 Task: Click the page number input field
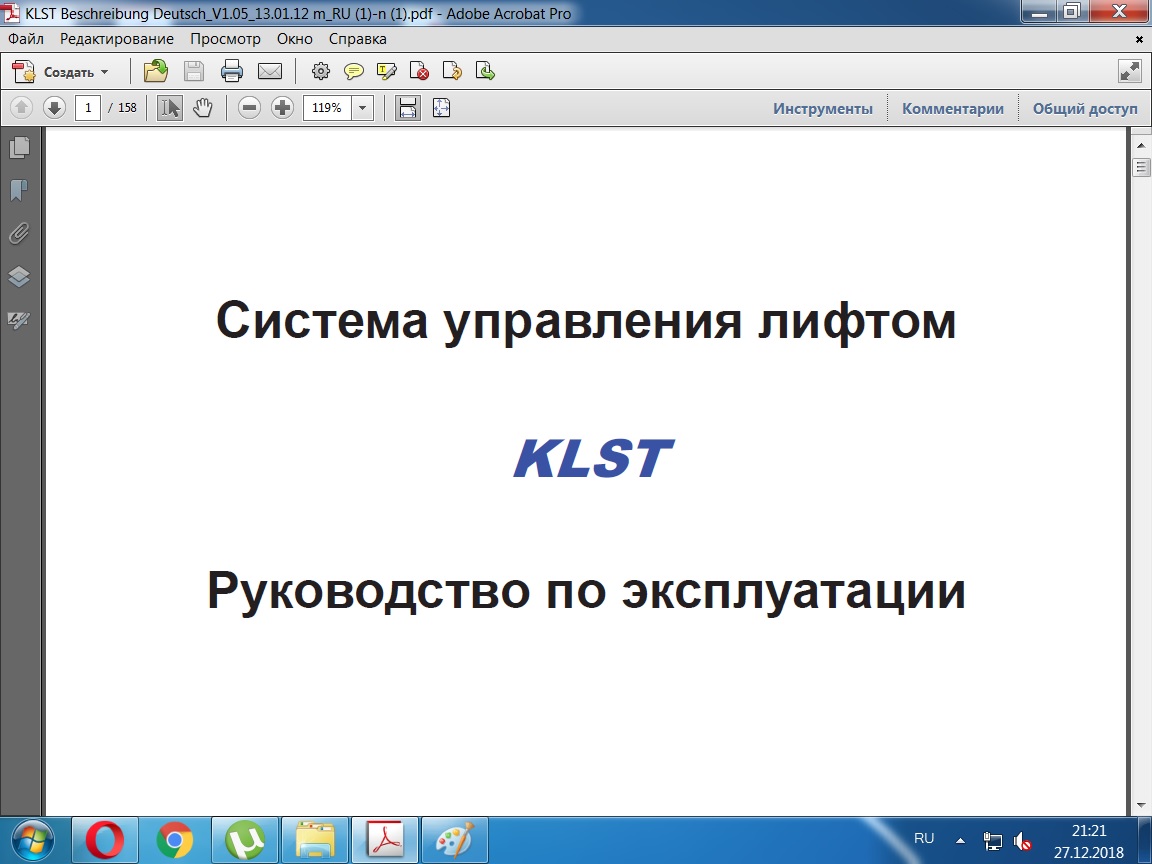(88, 108)
